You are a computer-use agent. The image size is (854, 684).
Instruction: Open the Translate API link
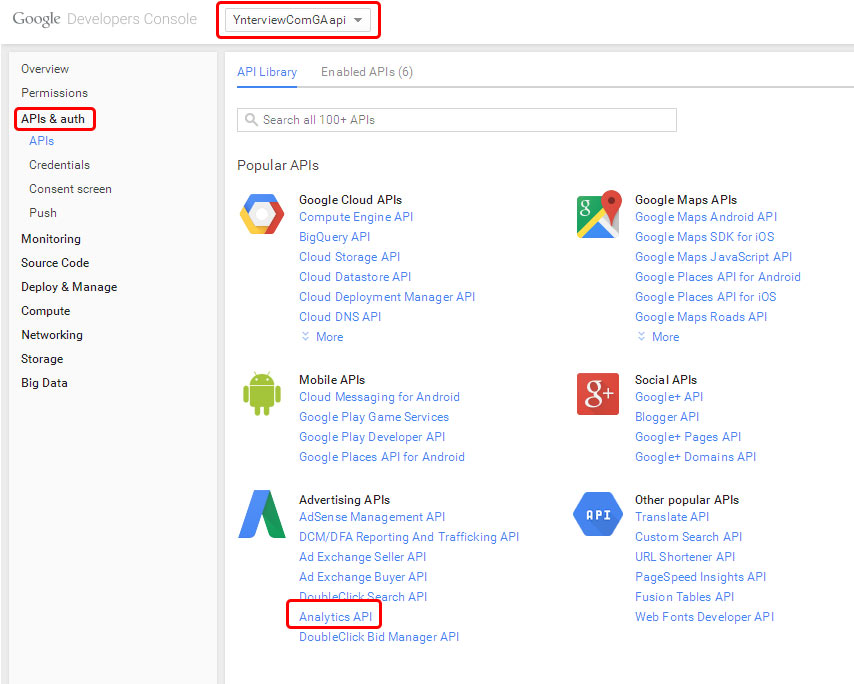672,517
